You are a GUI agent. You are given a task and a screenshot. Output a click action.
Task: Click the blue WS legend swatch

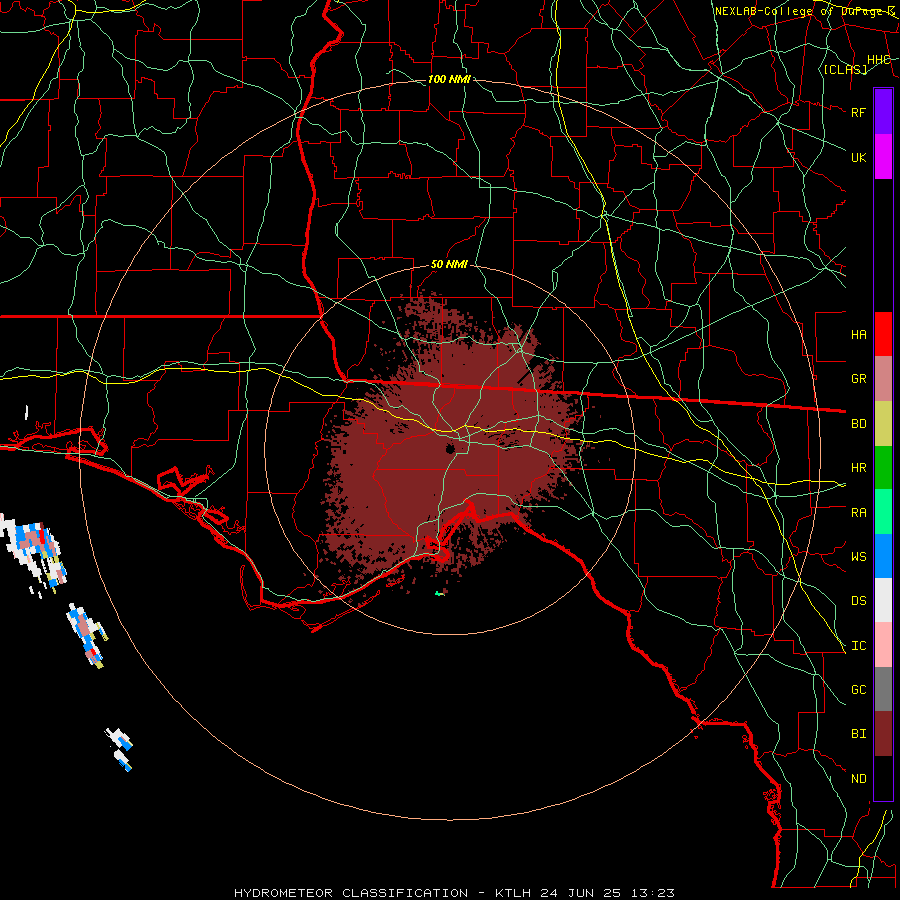[x=883, y=556]
